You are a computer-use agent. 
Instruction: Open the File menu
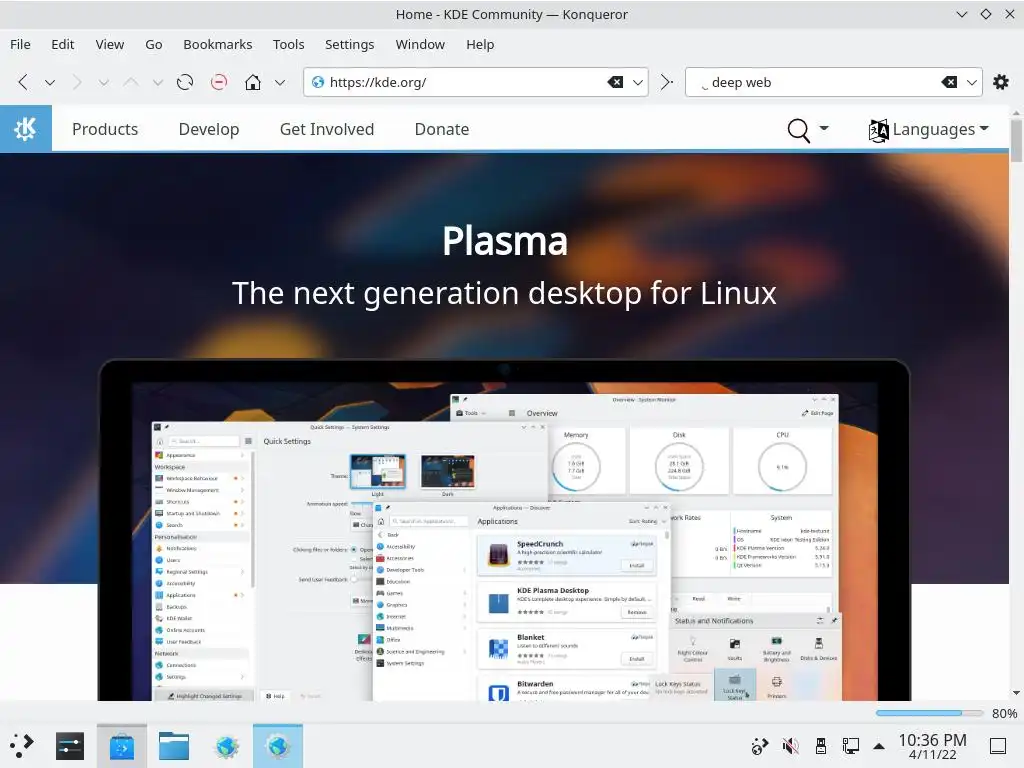20,44
